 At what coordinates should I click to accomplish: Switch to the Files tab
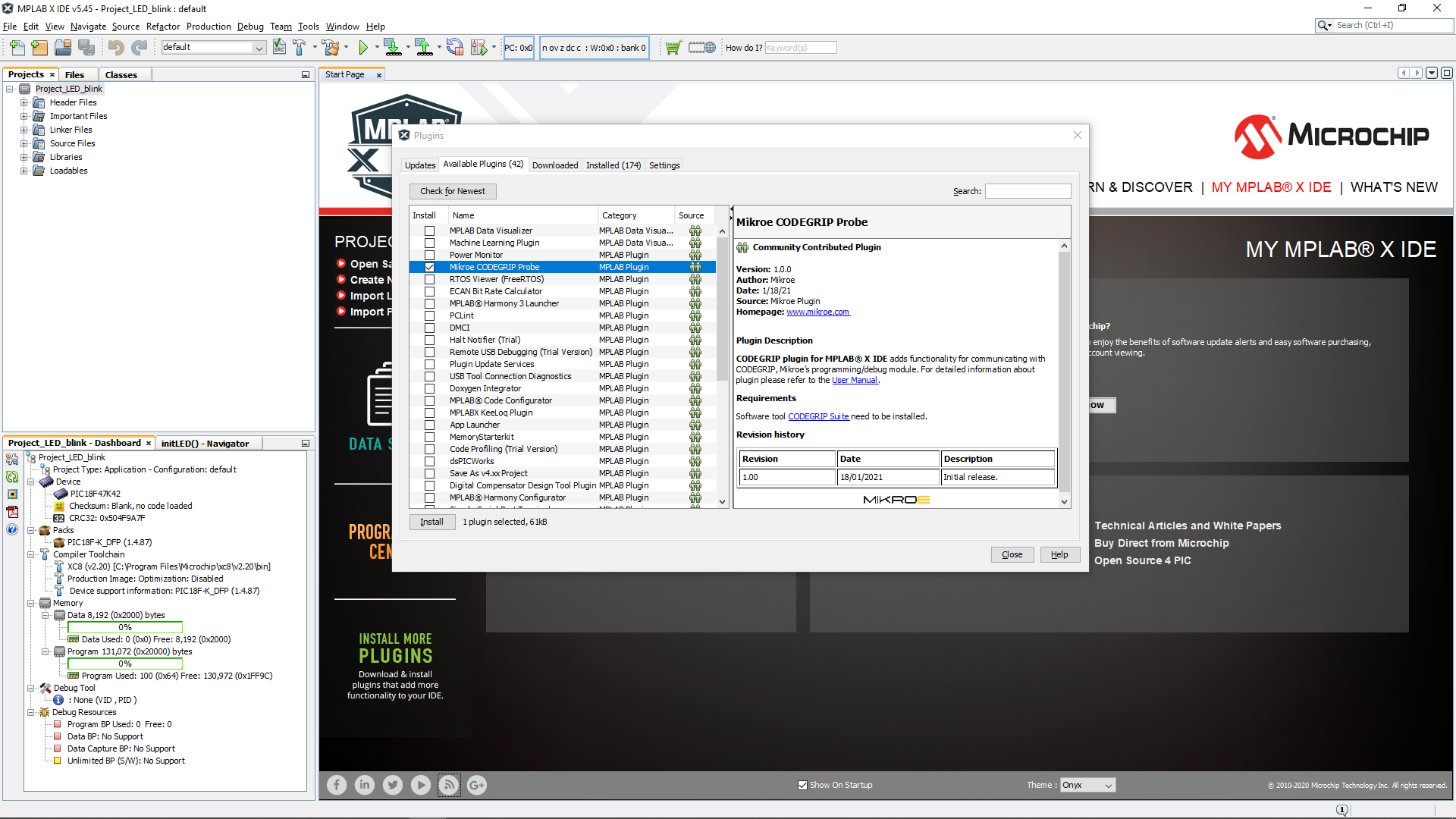[74, 74]
